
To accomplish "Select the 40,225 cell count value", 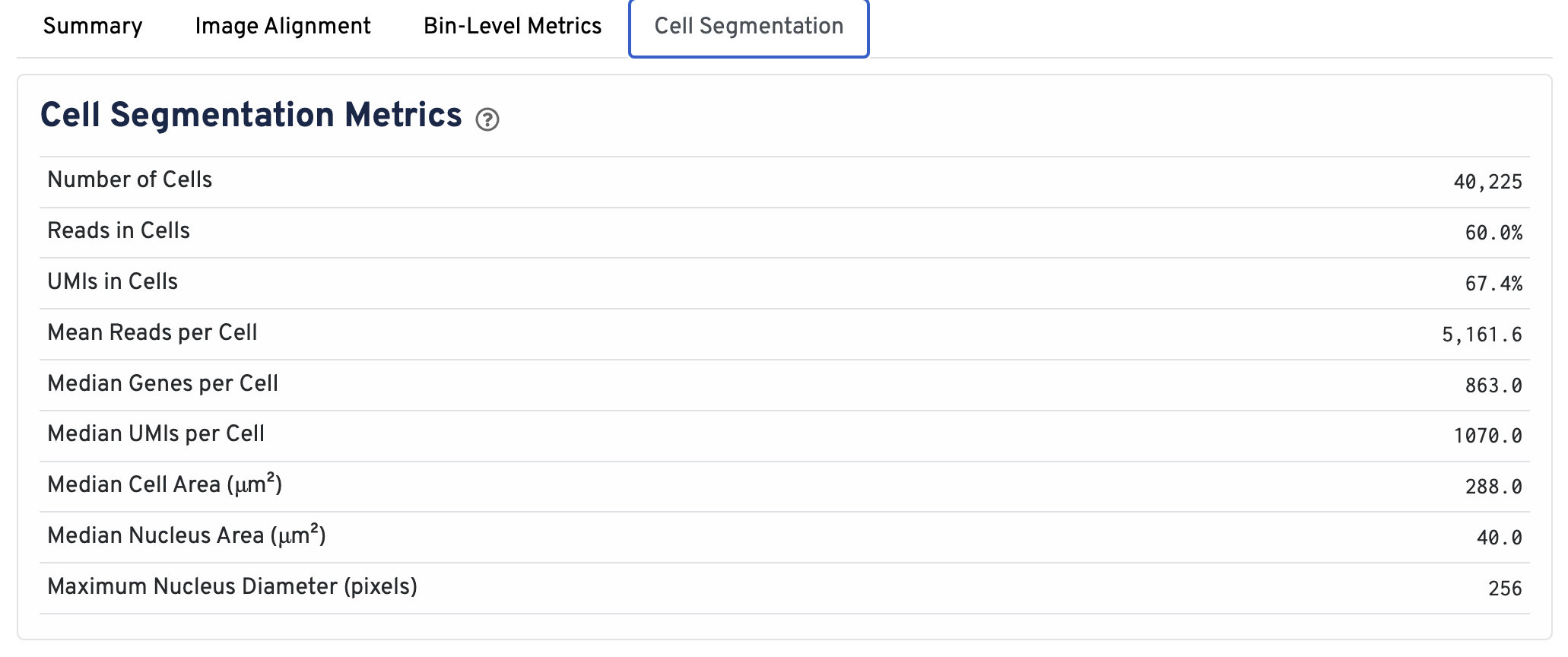I will click(1487, 182).
